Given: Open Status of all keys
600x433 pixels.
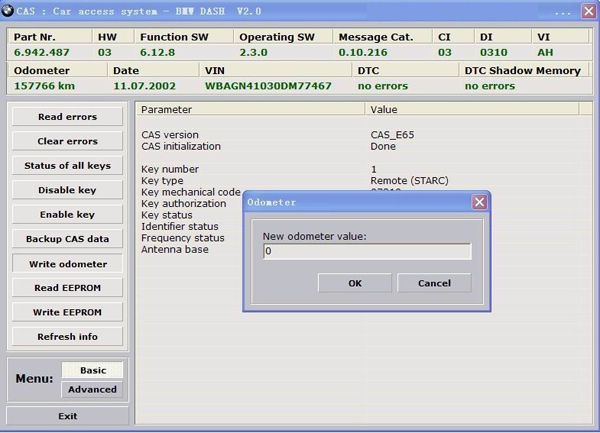Looking at the screenshot, I should pyautogui.click(x=67, y=166).
